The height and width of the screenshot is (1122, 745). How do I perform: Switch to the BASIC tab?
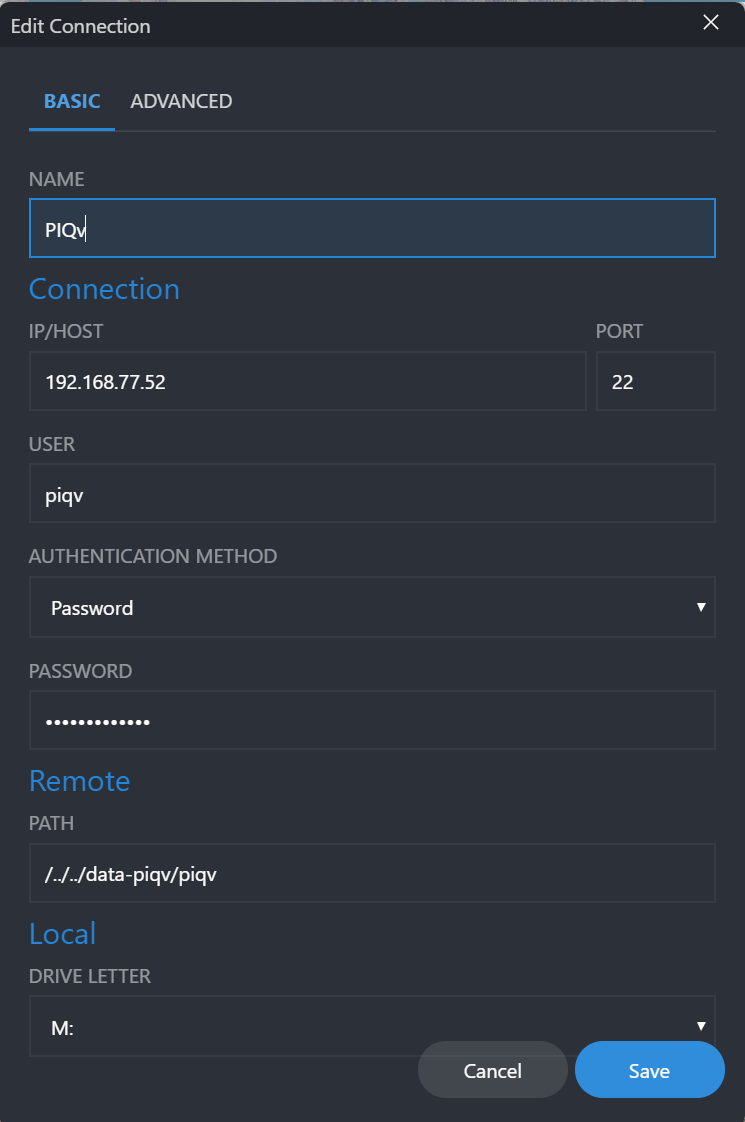pos(72,101)
